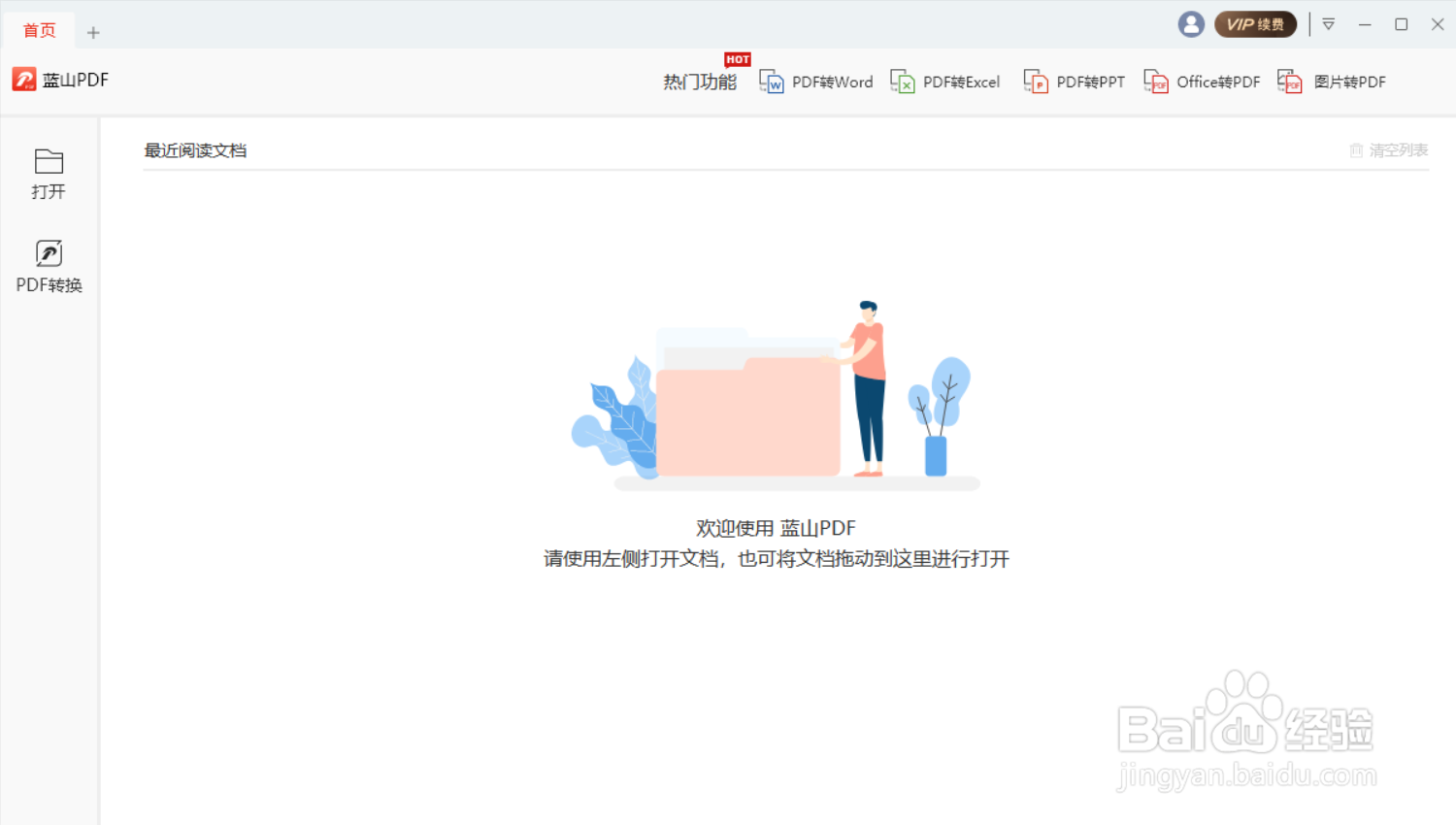Switch to the 首页 tab
The height and width of the screenshot is (825, 1456).
click(40, 31)
